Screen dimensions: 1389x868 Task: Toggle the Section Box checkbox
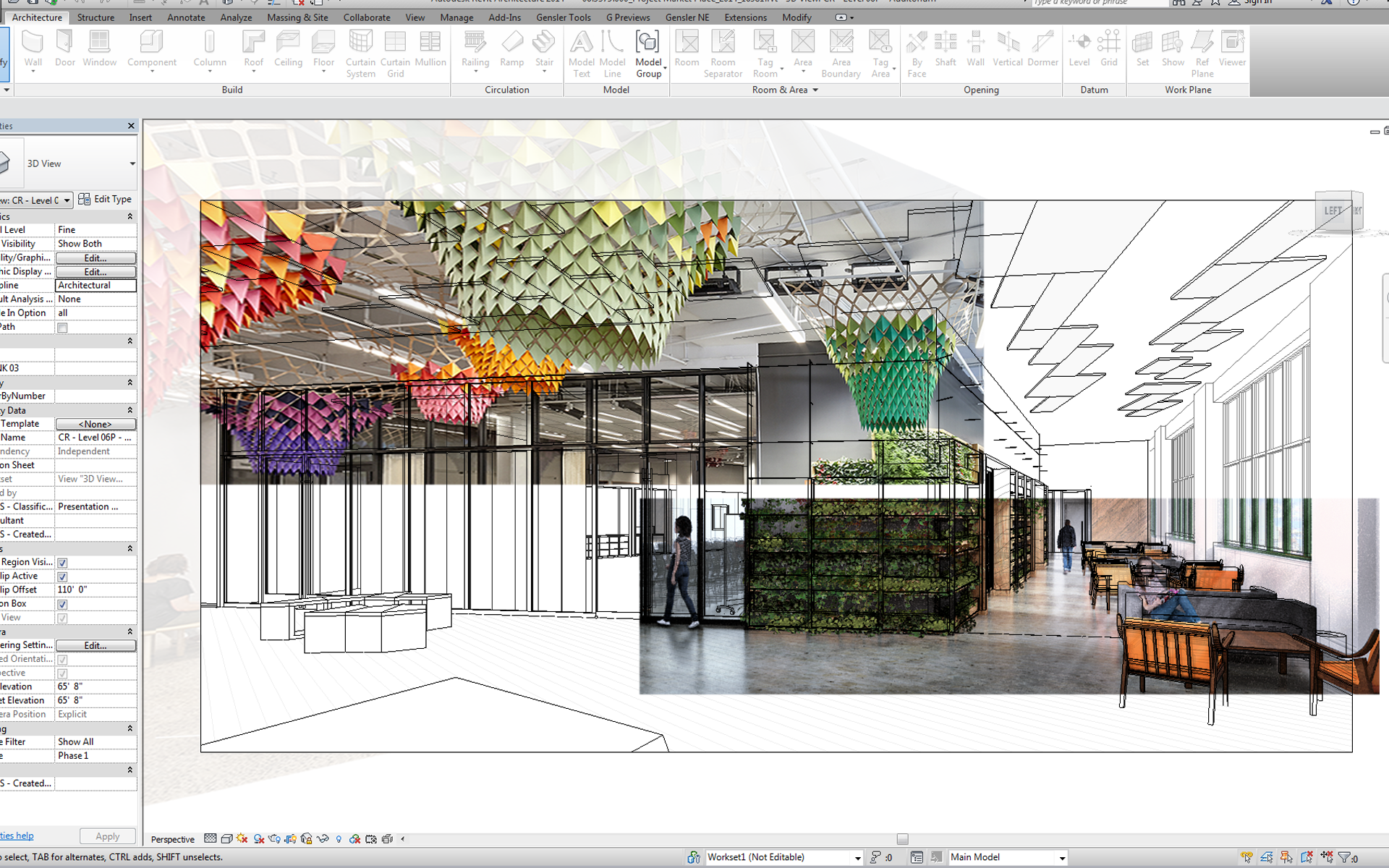tap(62, 604)
